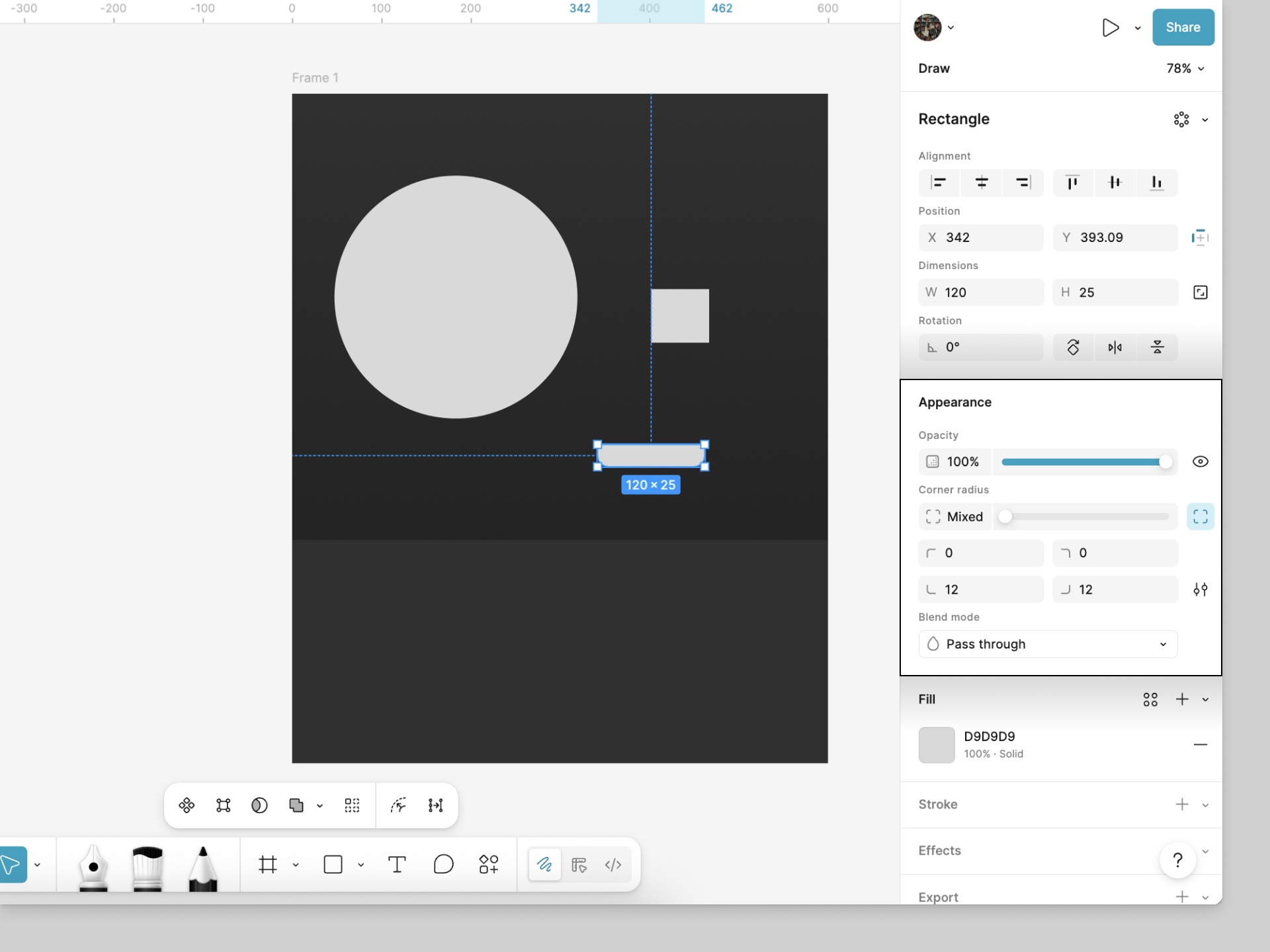Select the Text tool
The width and height of the screenshot is (1270, 952).
(x=397, y=865)
